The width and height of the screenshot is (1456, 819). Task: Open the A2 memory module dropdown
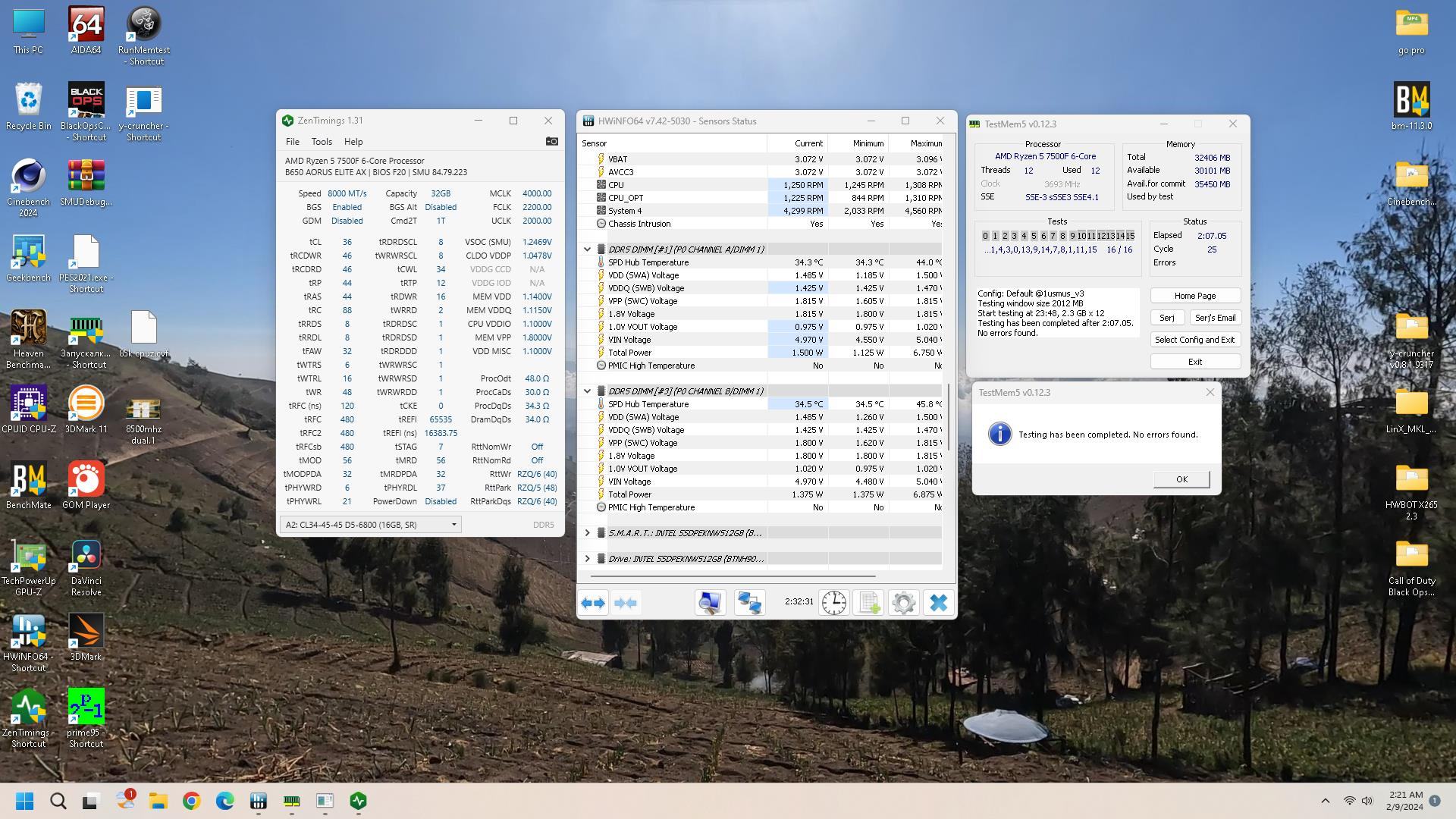point(370,525)
